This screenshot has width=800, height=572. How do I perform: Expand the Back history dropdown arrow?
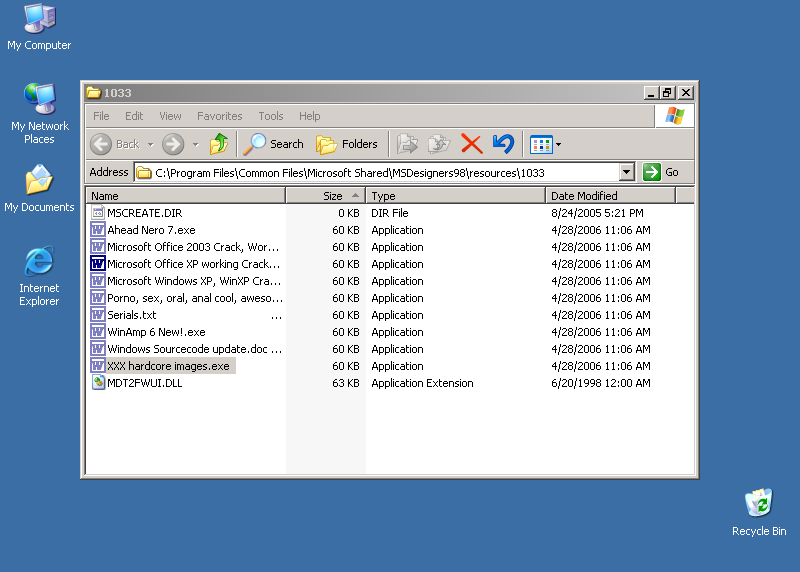[151, 145]
